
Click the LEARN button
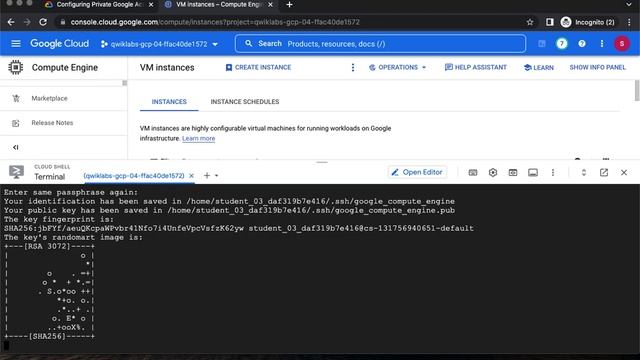539,67
